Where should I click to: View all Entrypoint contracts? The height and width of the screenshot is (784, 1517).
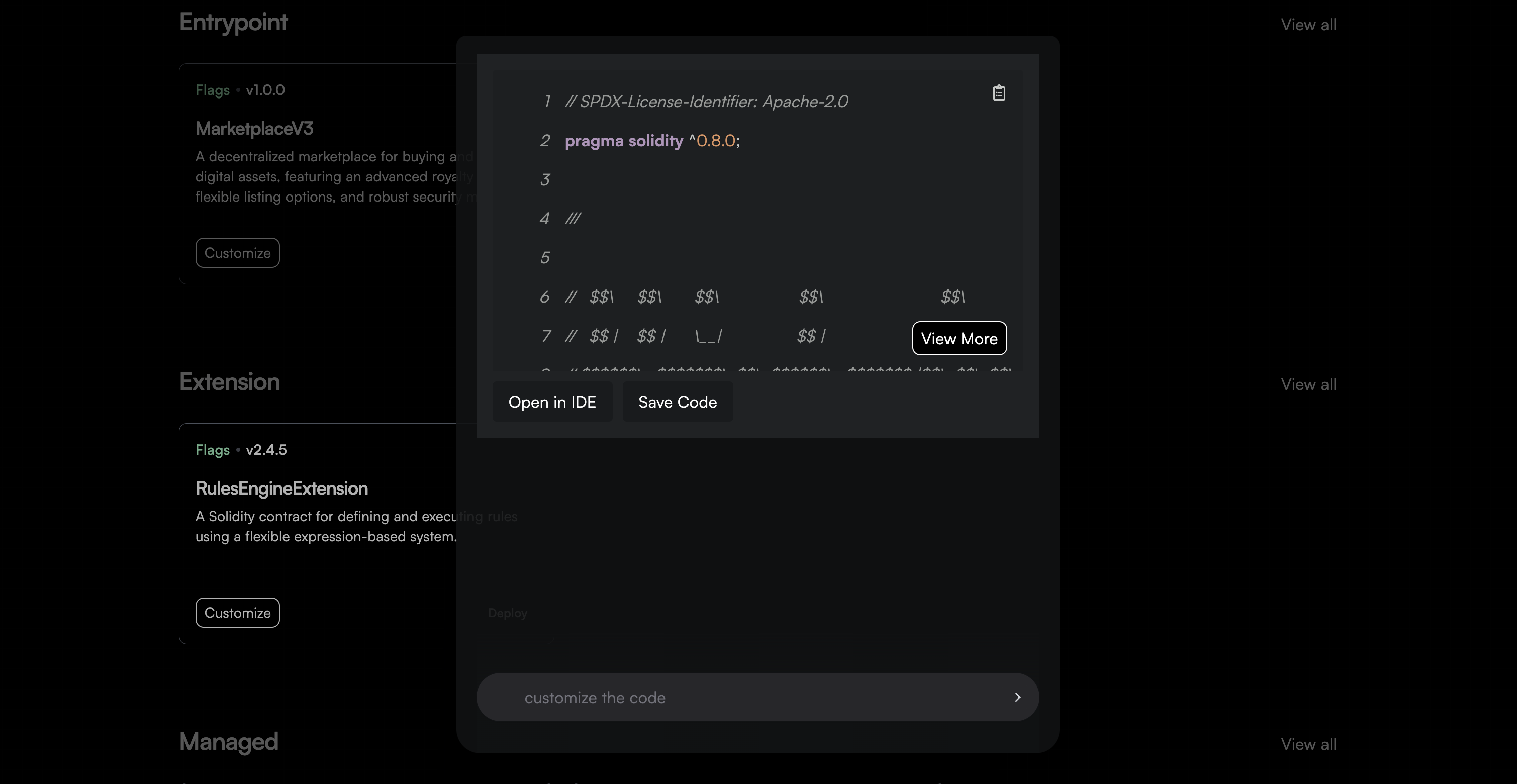tap(1308, 25)
